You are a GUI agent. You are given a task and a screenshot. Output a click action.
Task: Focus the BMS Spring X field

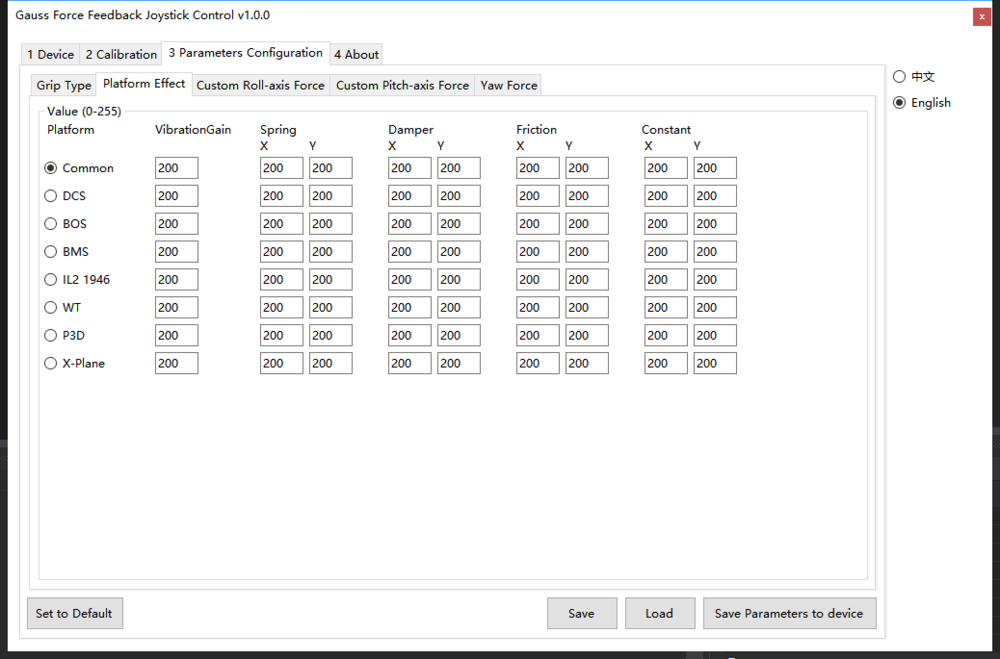pos(281,251)
